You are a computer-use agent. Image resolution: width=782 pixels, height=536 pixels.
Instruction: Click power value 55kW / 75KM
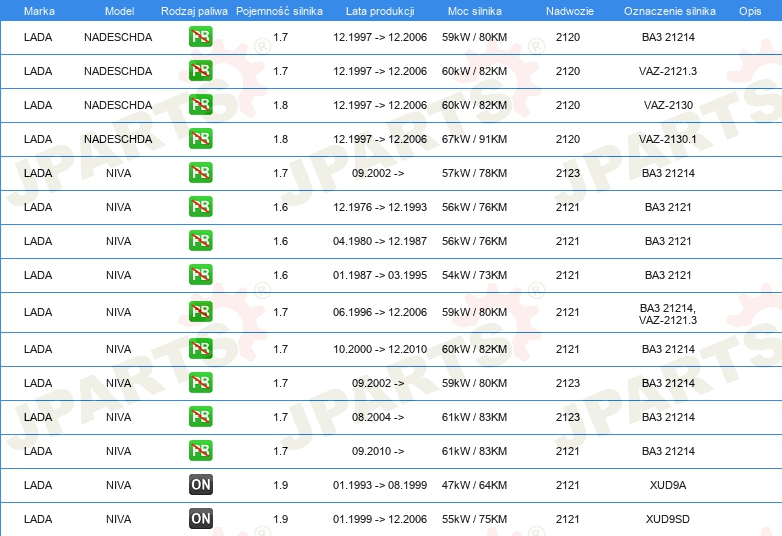coord(474,519)
